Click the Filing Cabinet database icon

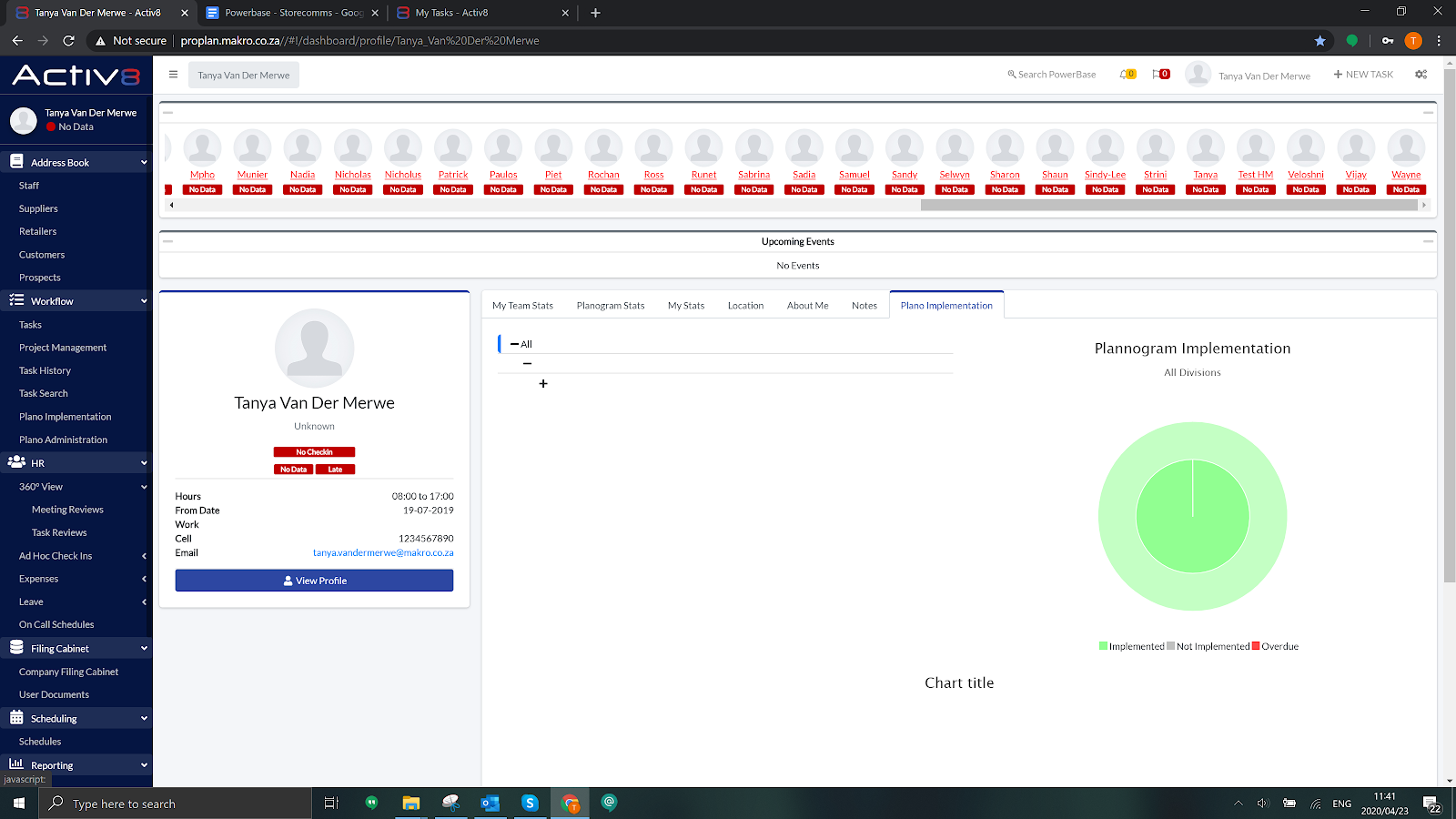16,648
